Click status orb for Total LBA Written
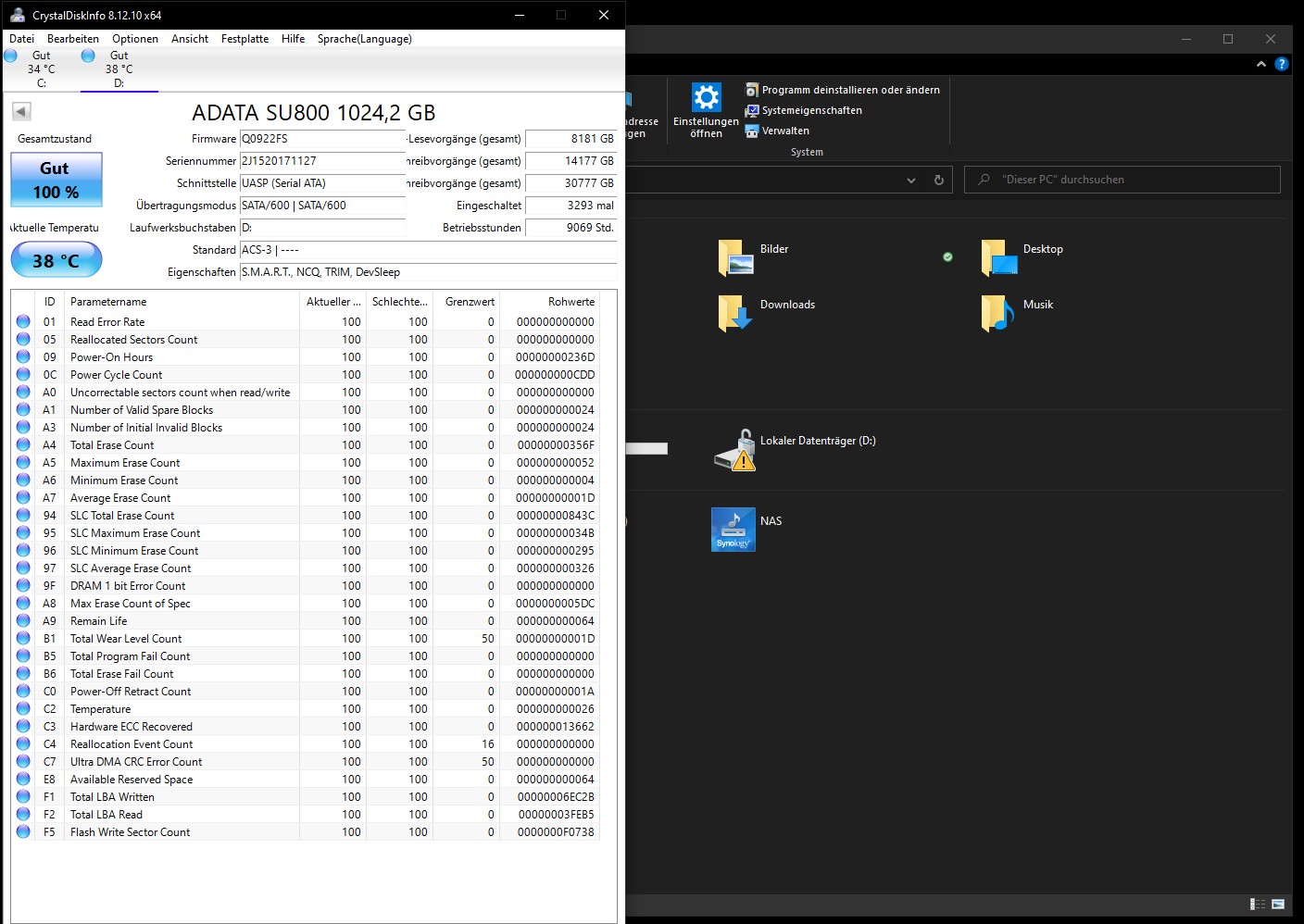The height and width of the screenshot is (924, 1304). 23,796
